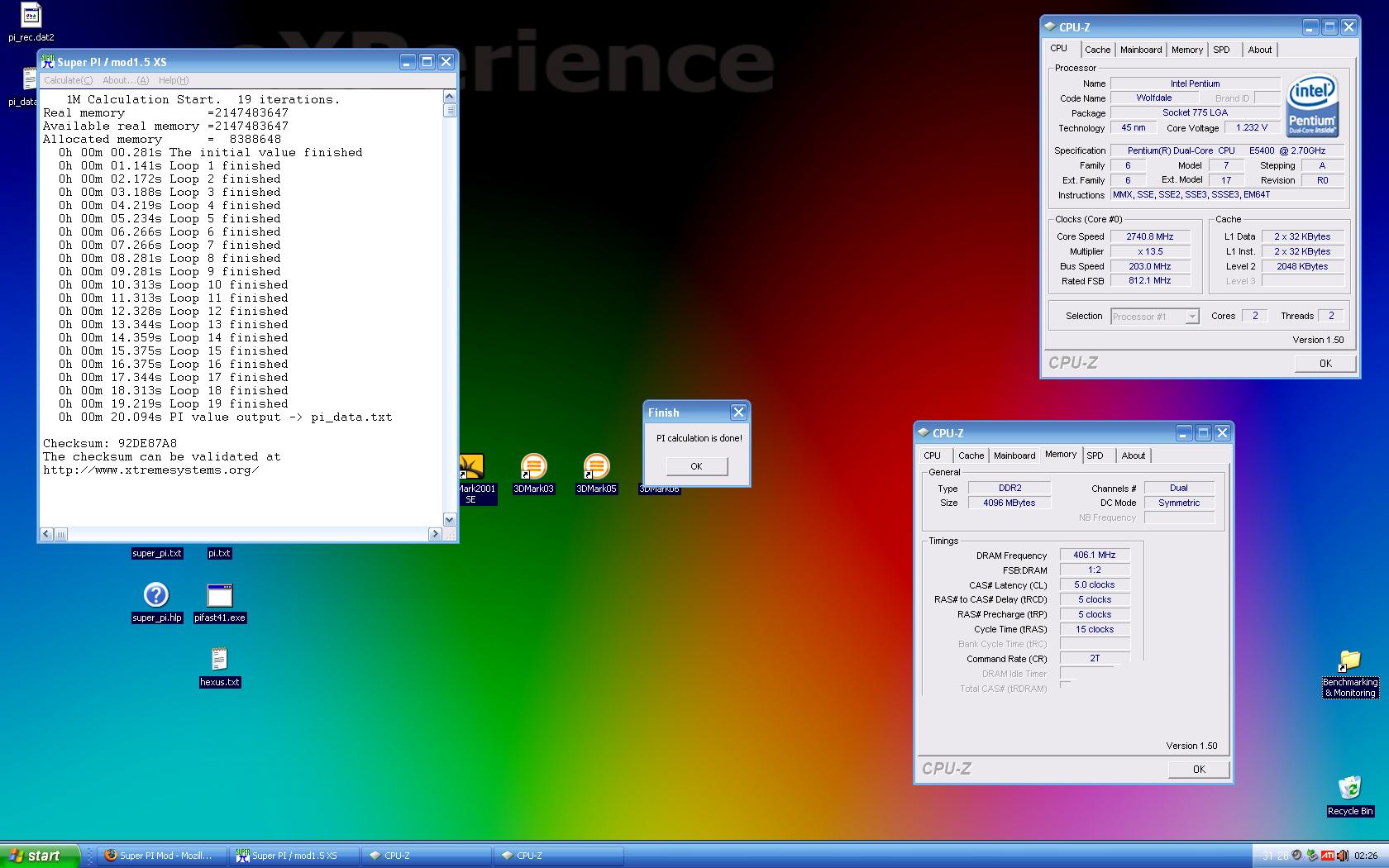Click Super PI horizontal scrollbar left arrow
The width and height of the screenshot is (1389, 868).
(x=46, y=535)
